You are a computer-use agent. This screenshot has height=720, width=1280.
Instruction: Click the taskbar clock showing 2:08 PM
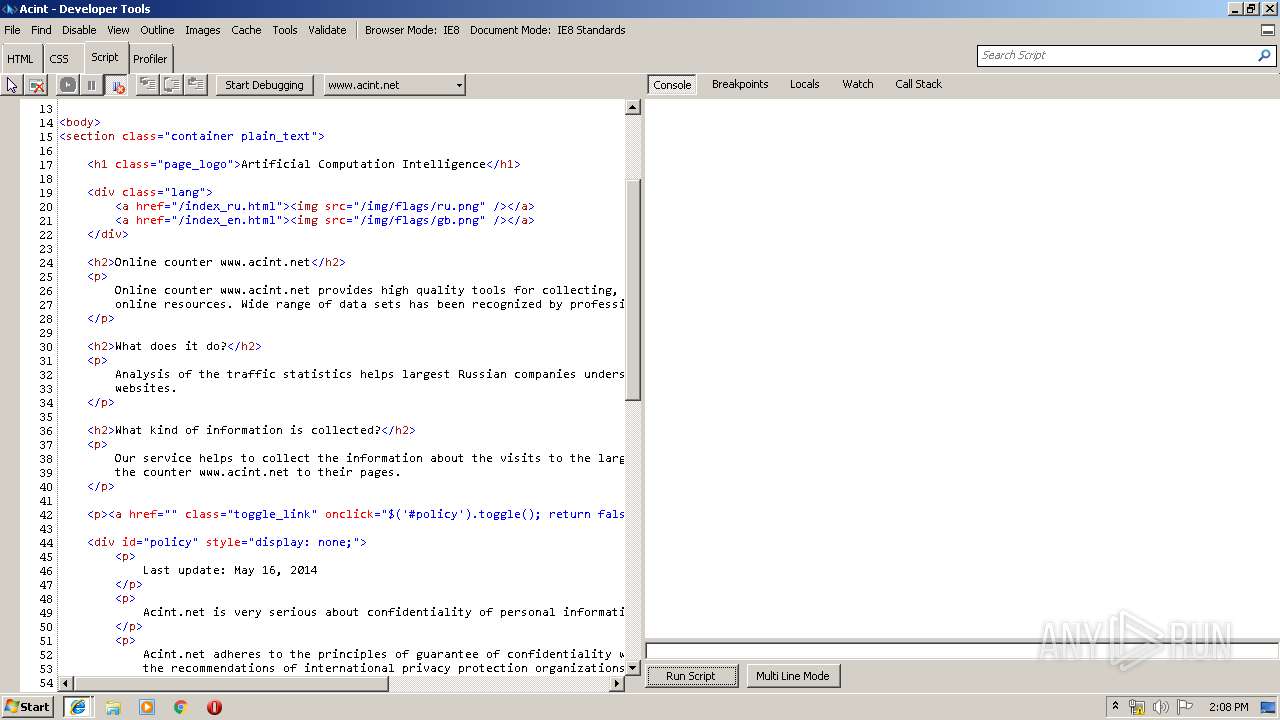tap(1228, 707)
